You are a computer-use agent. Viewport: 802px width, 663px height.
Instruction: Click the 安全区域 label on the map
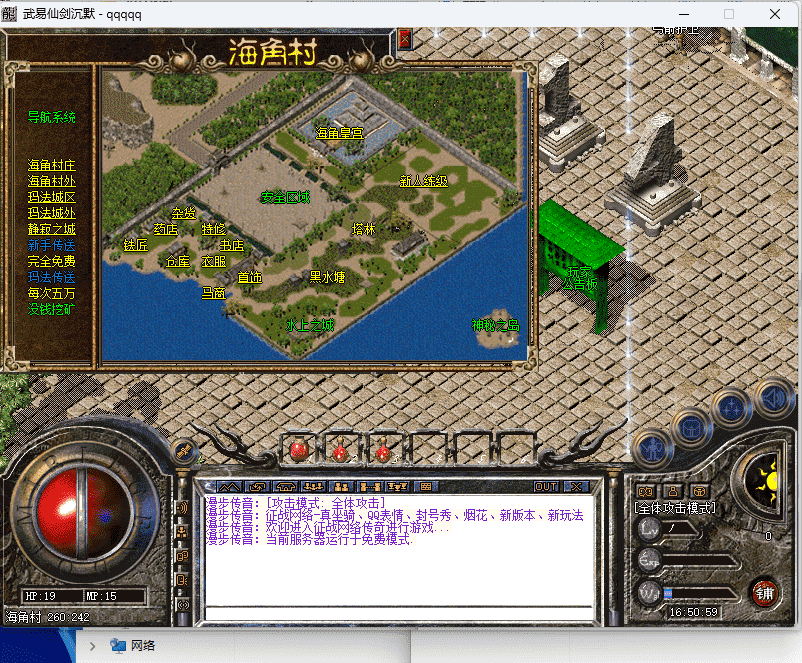285,197
